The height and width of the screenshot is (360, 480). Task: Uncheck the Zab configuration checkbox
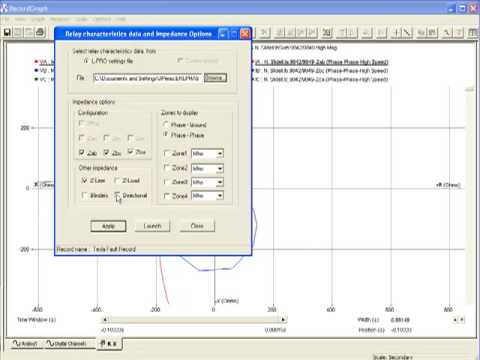point(82,152)
